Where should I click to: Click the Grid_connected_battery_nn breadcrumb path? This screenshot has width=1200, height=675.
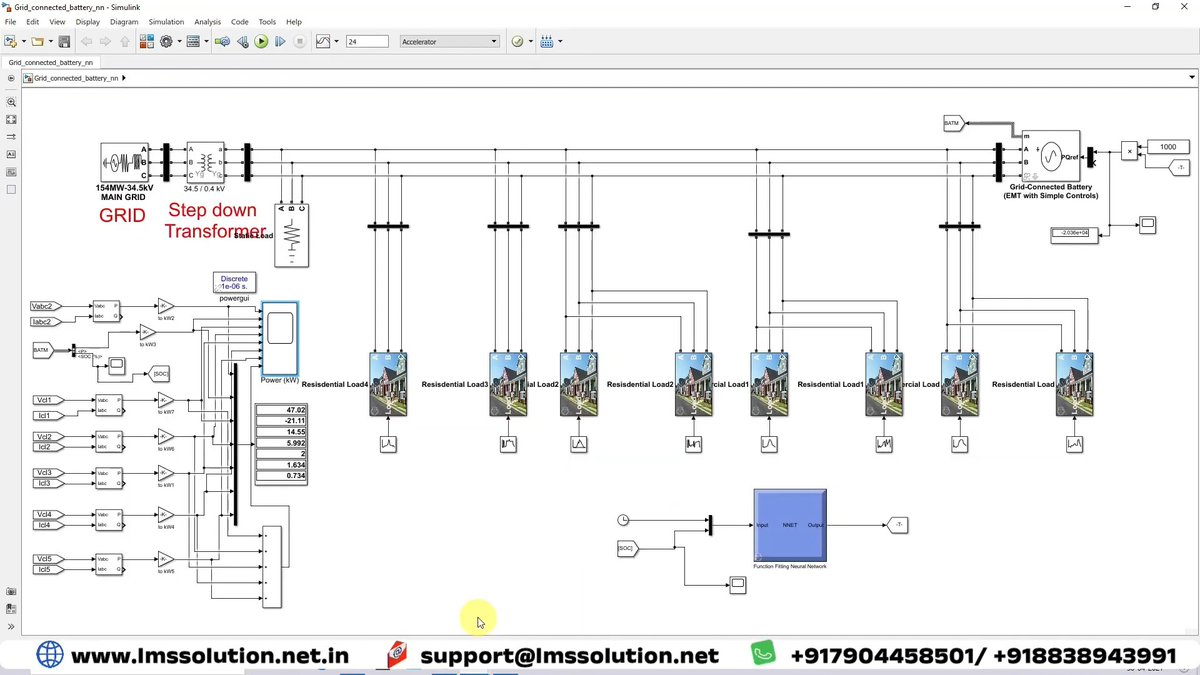tap(76, 77)
